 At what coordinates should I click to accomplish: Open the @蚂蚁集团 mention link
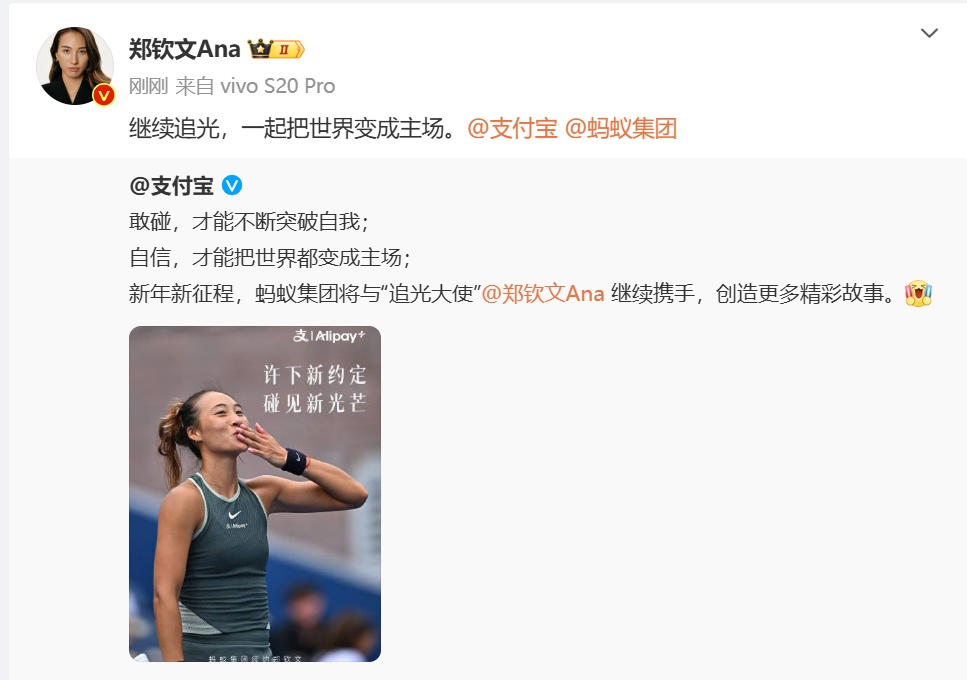coord(620,128)
